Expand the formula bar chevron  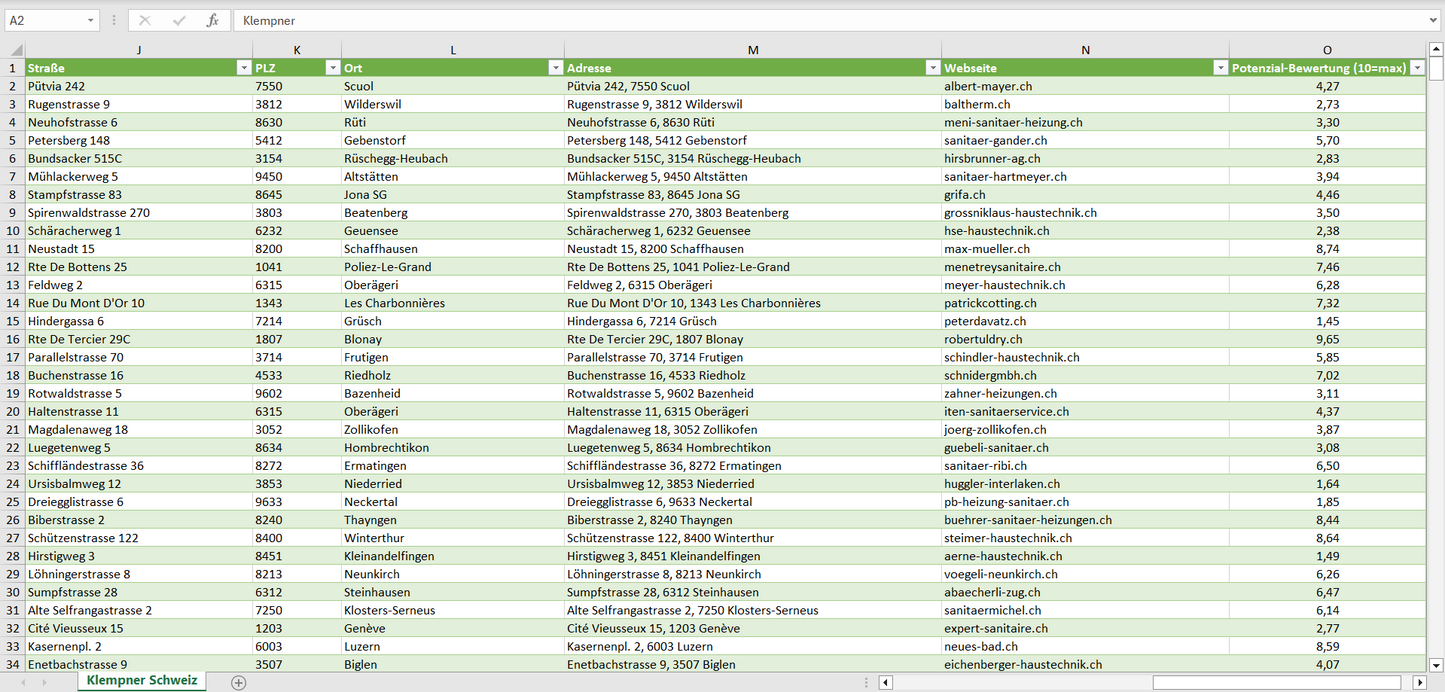(x=1434, y=20)
